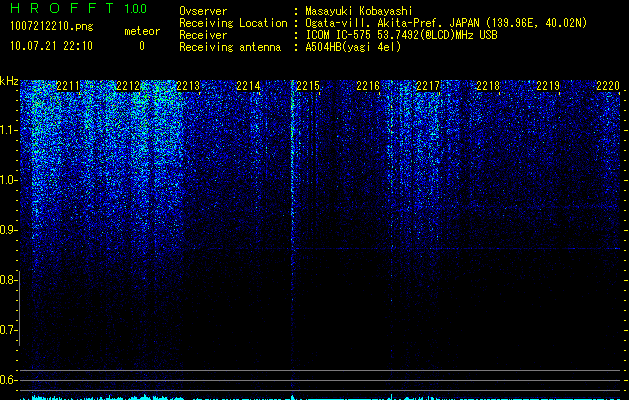Click the Ogata-vill. Akita-Pref. JAPAN location text
The height and width of the screenshot is (400, 629).
[446, 23]
